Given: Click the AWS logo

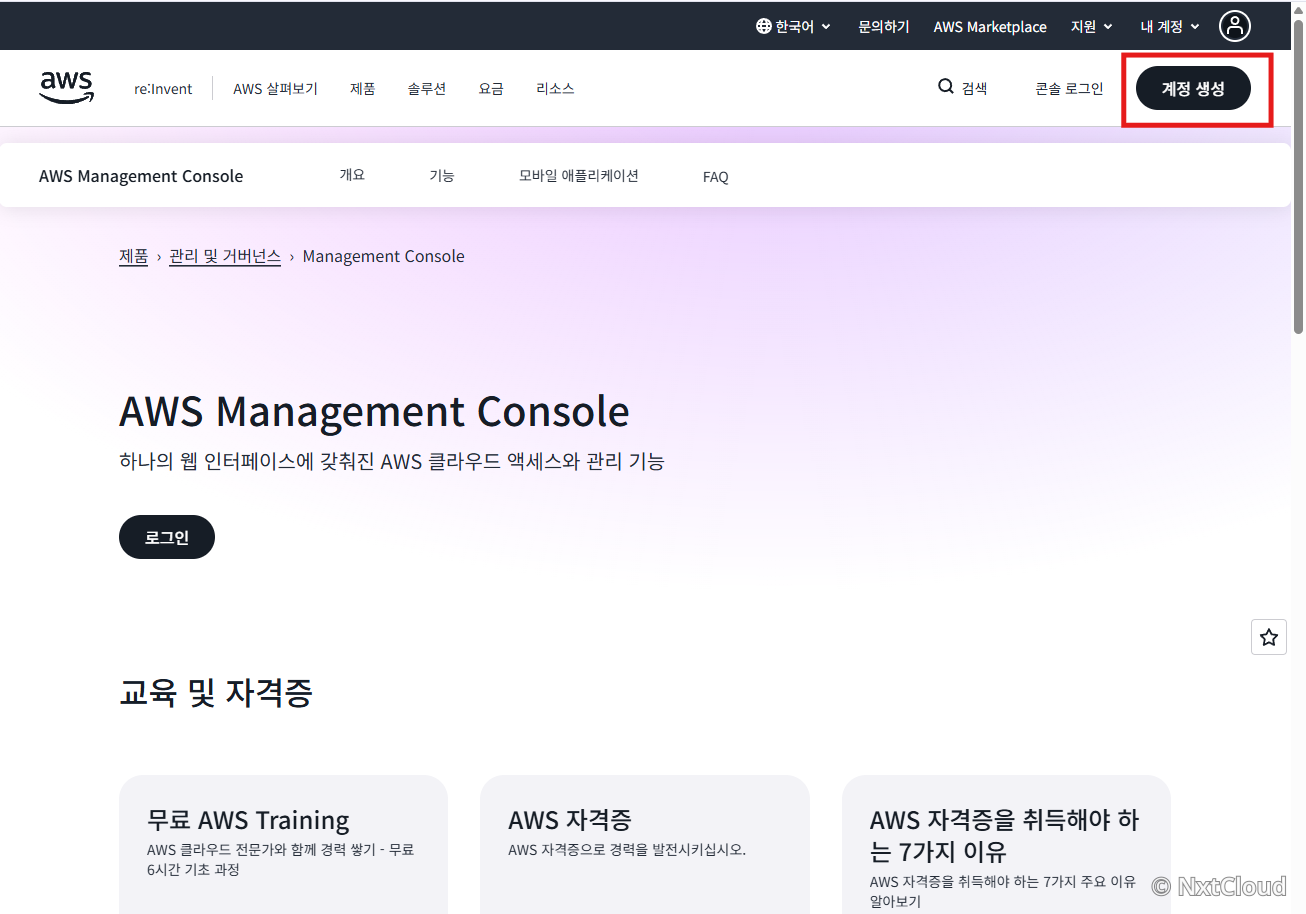Looking at the screenshot, I should click(x=67, y=88).
